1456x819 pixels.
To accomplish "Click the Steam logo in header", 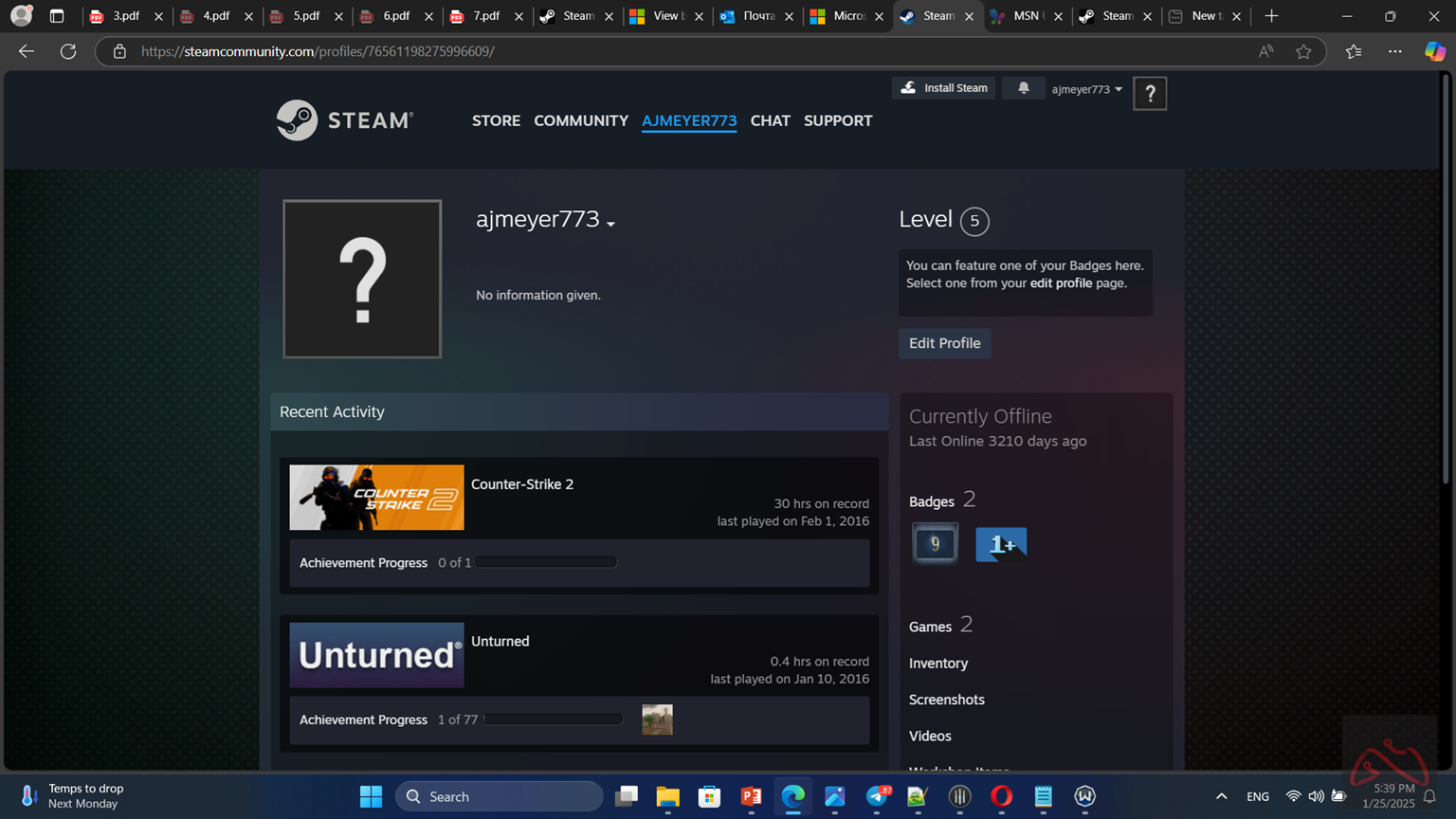I will tap(344, 120).
